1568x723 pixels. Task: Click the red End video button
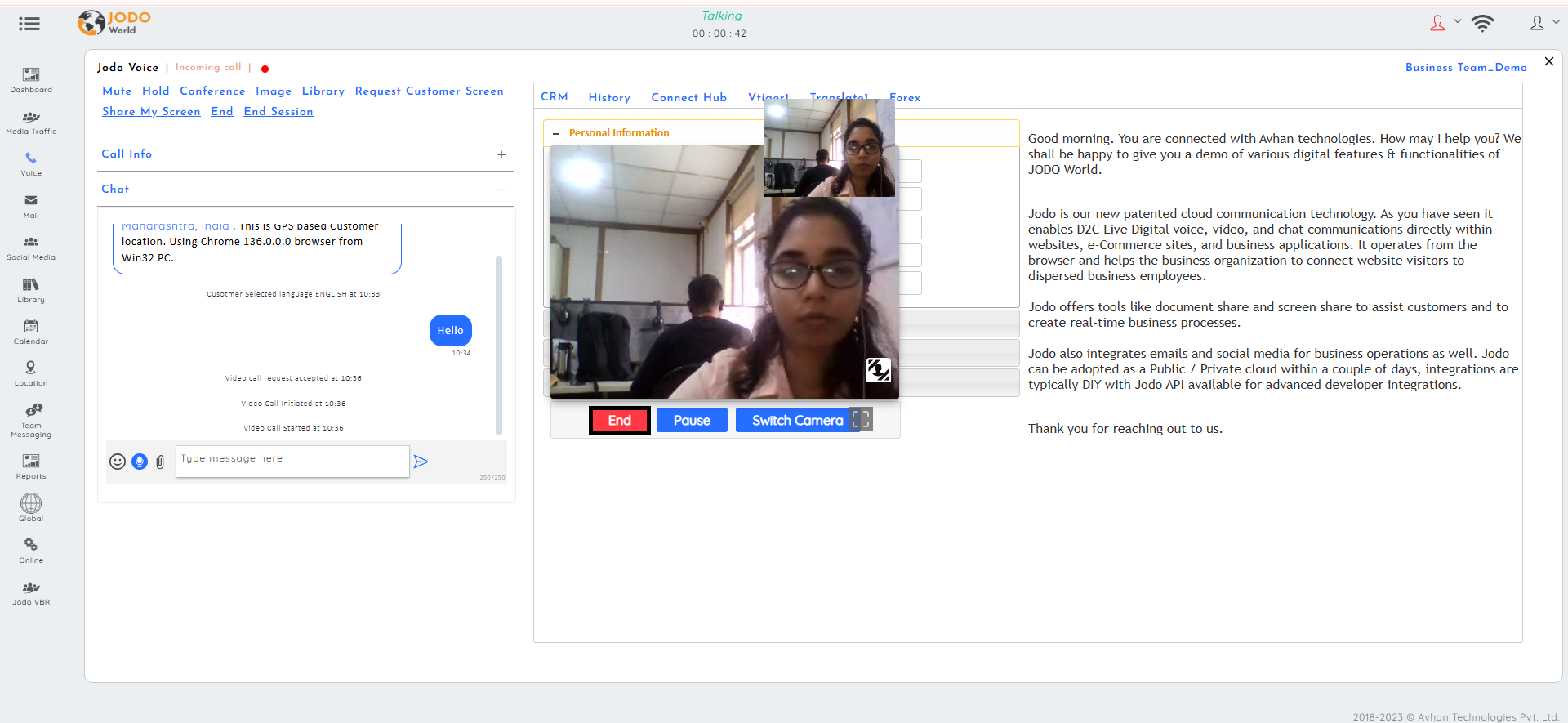619,420
